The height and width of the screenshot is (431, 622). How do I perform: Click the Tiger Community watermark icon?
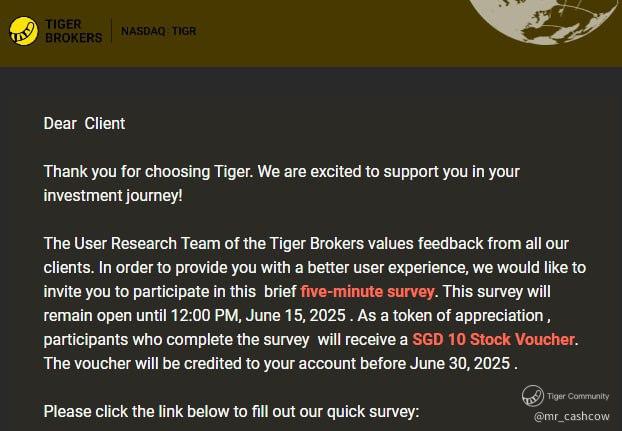pyautogui.click(x=533, y=395)
